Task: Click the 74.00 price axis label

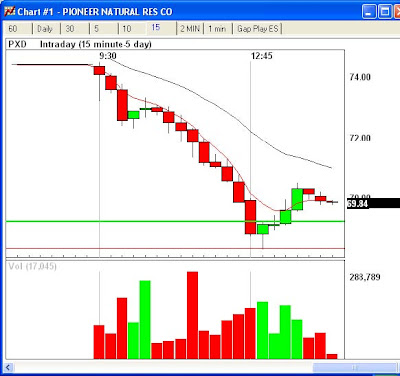Action: coord(360,77)
